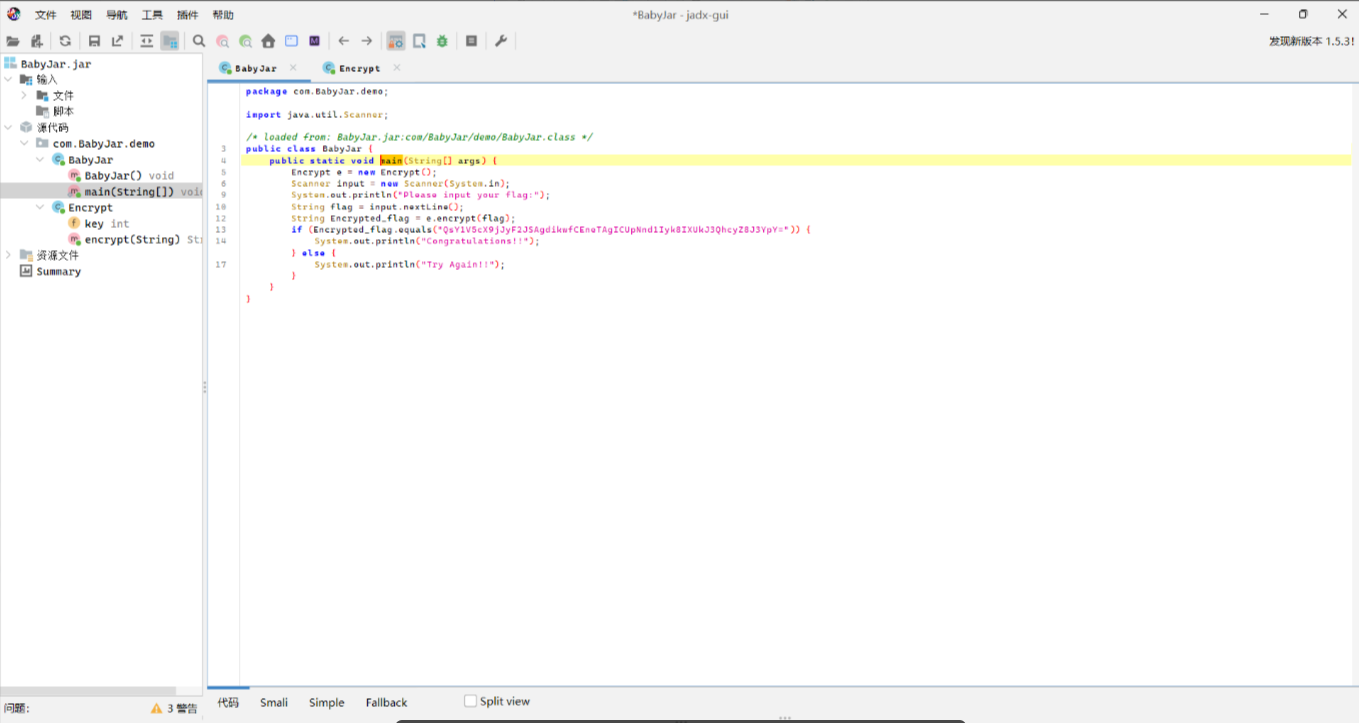
Task: Open text search magnifier icon
Action: tap(199, 41)
